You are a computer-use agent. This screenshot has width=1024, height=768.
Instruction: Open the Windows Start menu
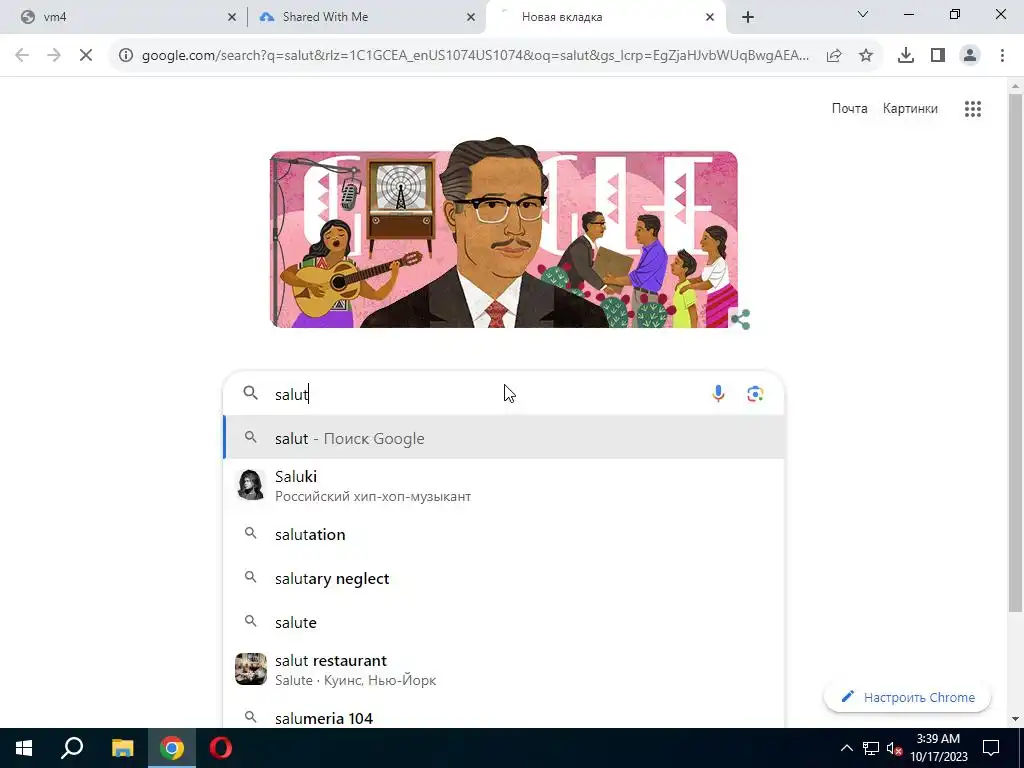tap(24, 748)
